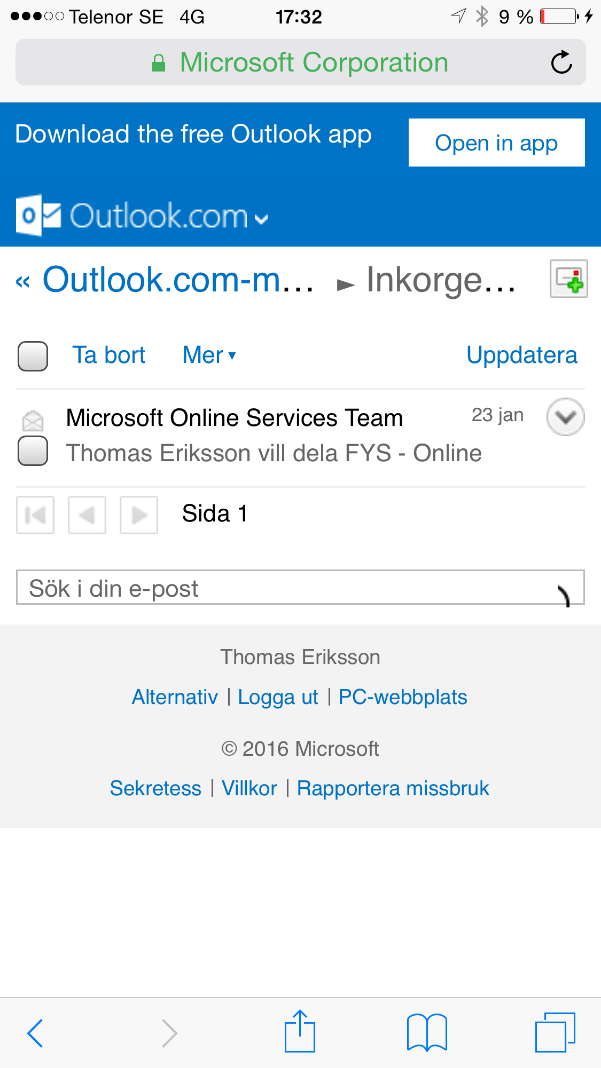601x1068 pixels.
Task: Tap Safari back arrow
Action: coord(35,1033)
